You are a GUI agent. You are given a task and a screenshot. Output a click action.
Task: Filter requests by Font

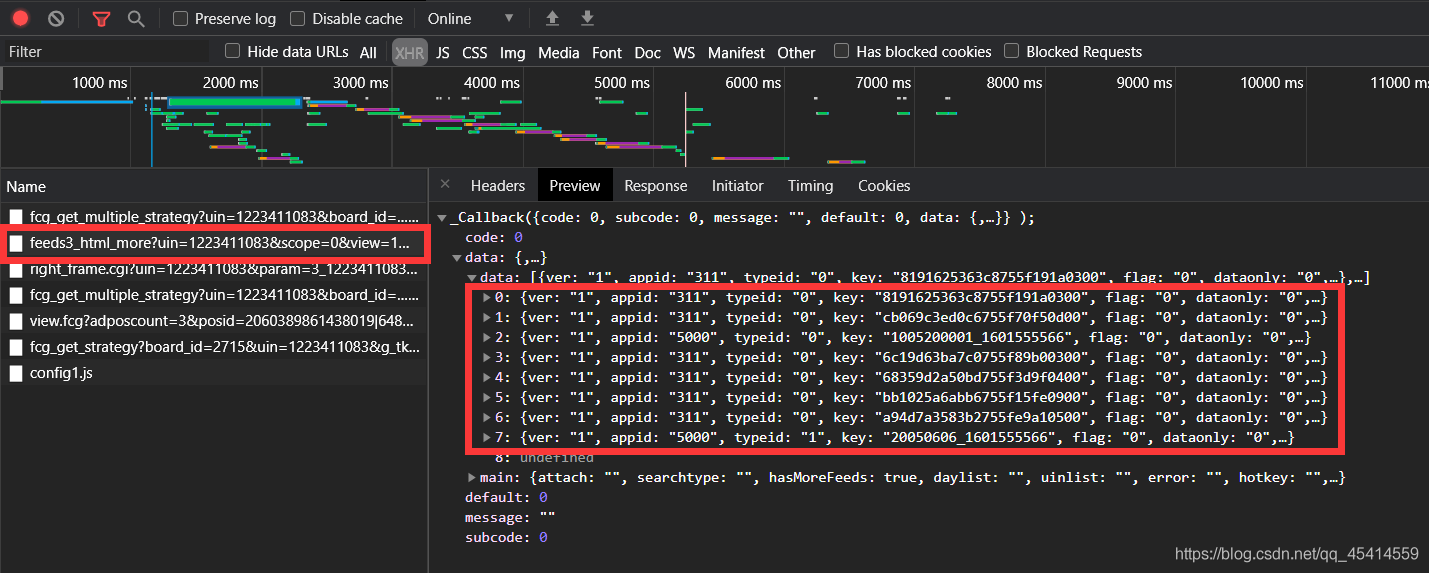click(607, 52)
